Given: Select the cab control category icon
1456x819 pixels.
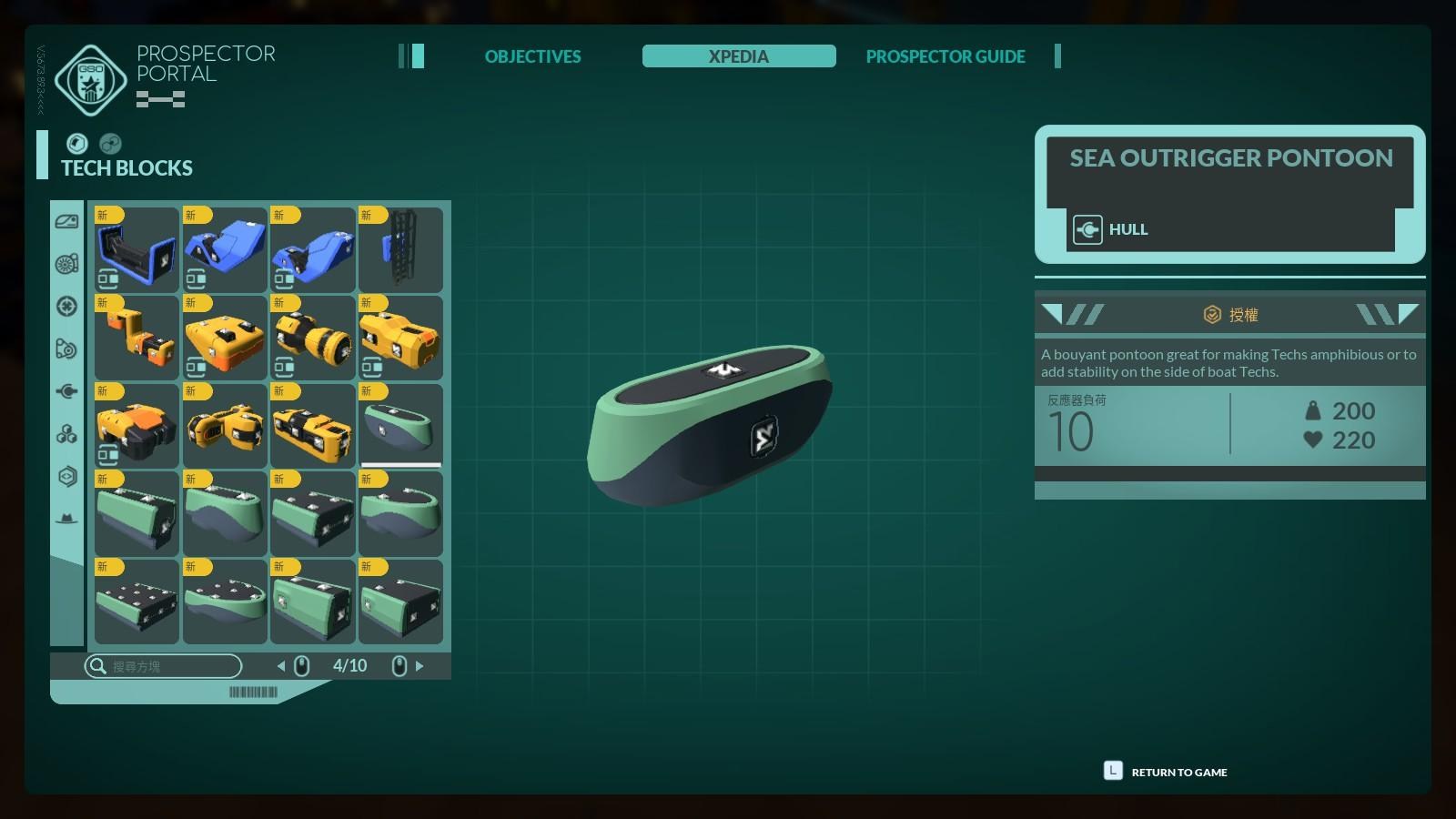Looking at the screenshot, I should point(66,221).
